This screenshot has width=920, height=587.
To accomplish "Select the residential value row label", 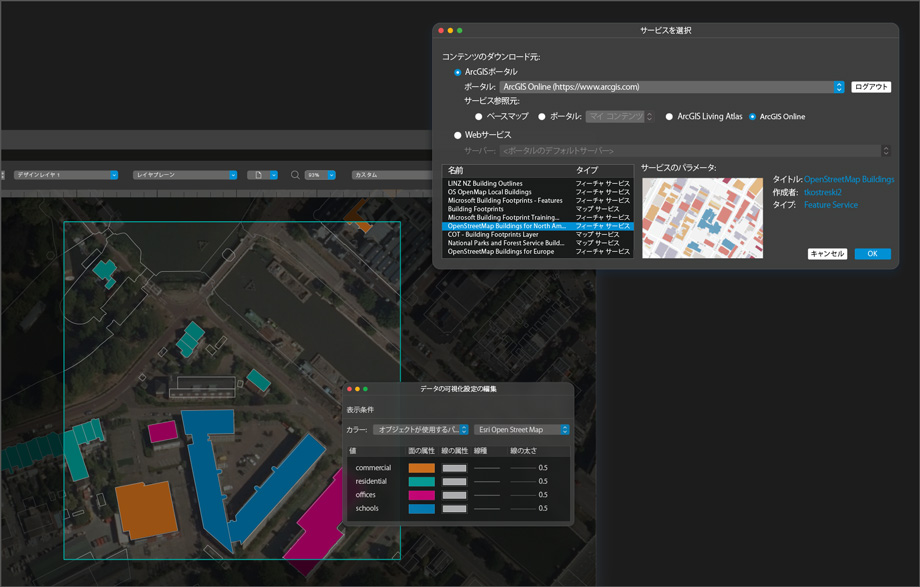I will click(371, 481).
